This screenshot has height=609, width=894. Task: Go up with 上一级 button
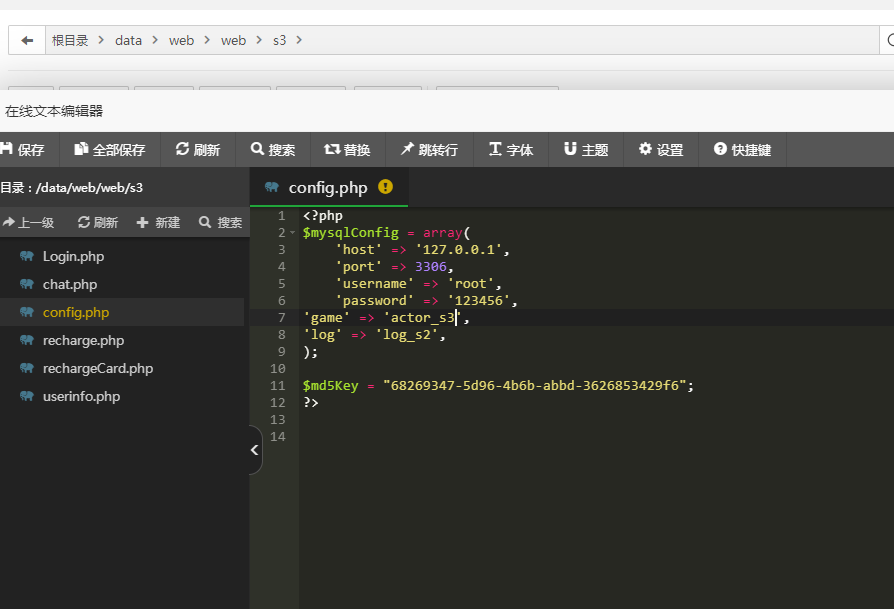tap(29, 222)
